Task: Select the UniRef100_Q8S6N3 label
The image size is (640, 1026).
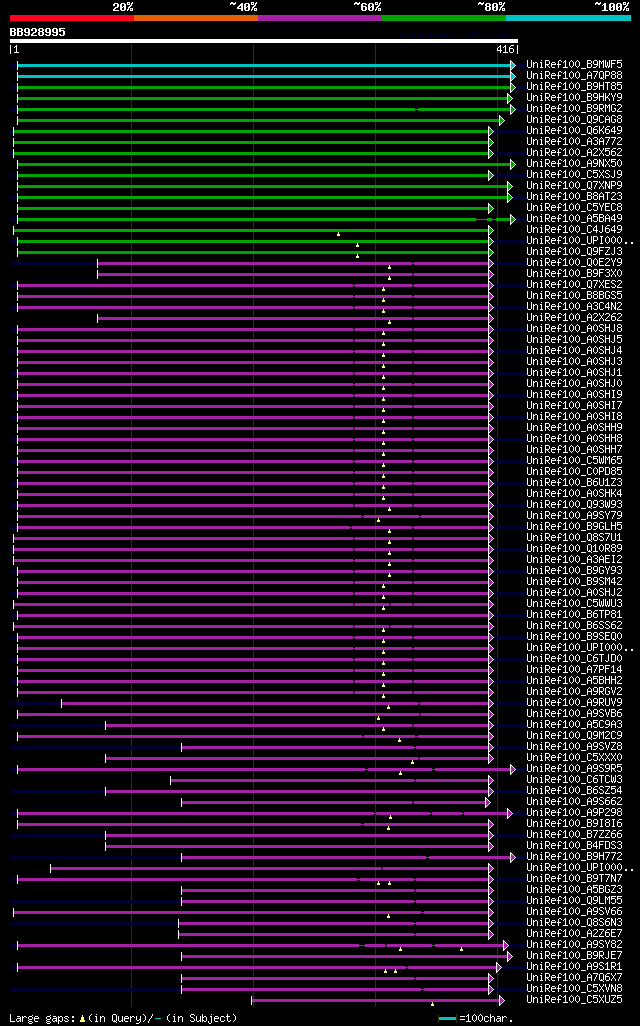Action: pos(575,922)
